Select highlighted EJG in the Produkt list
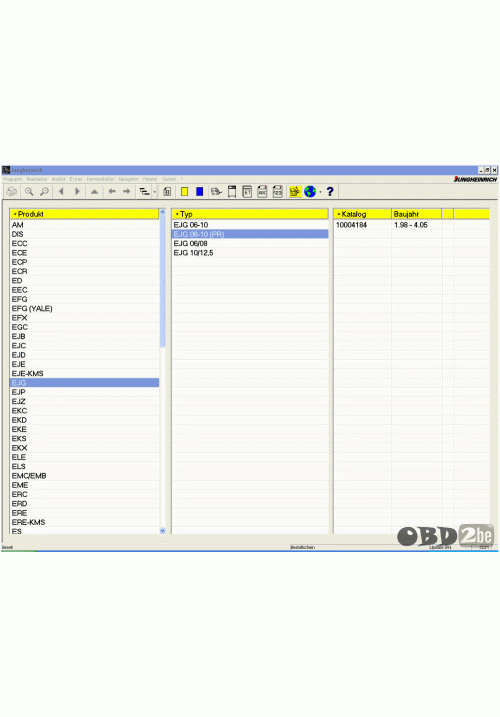This screenshot has width=500, height=717. [84, 383]
